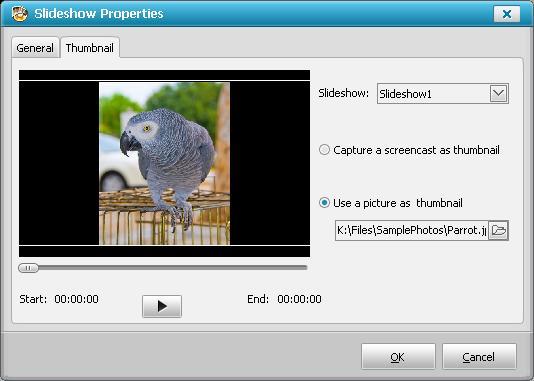This screenshot has width=534, height=381.
Task: Confirm with the OK button
Action: point(398,356)
